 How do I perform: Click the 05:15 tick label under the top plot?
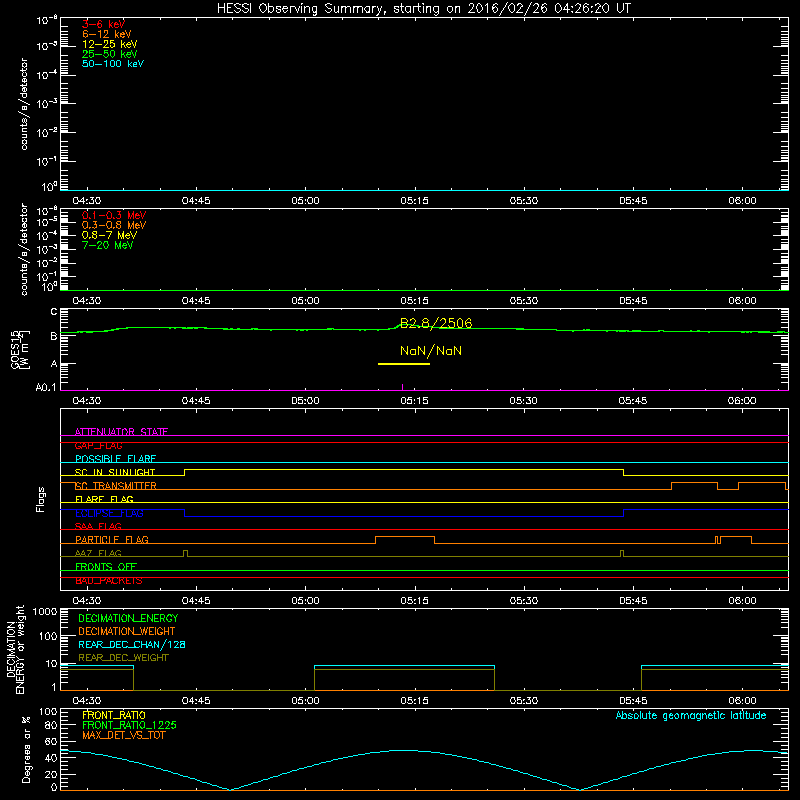(414, 201)
